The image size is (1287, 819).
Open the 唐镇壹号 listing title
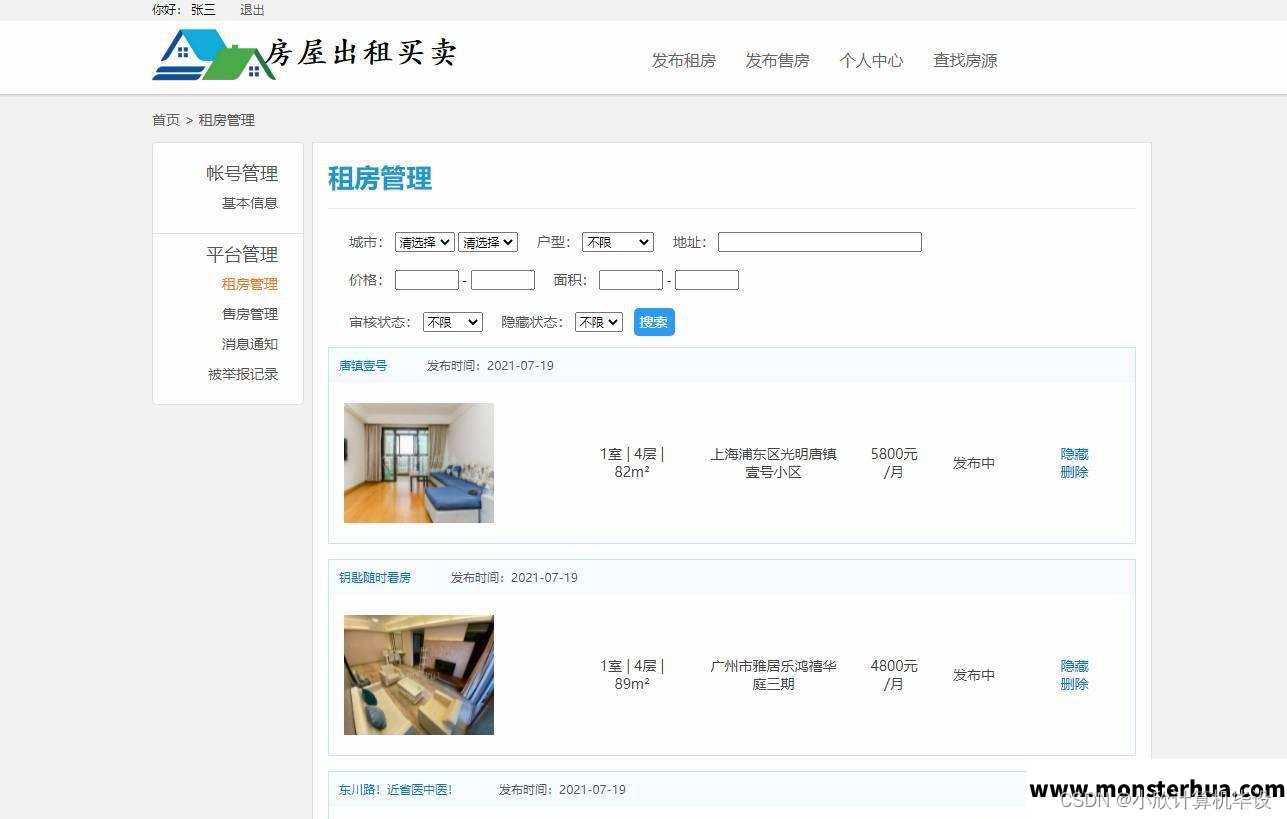(x=363, y=366)
